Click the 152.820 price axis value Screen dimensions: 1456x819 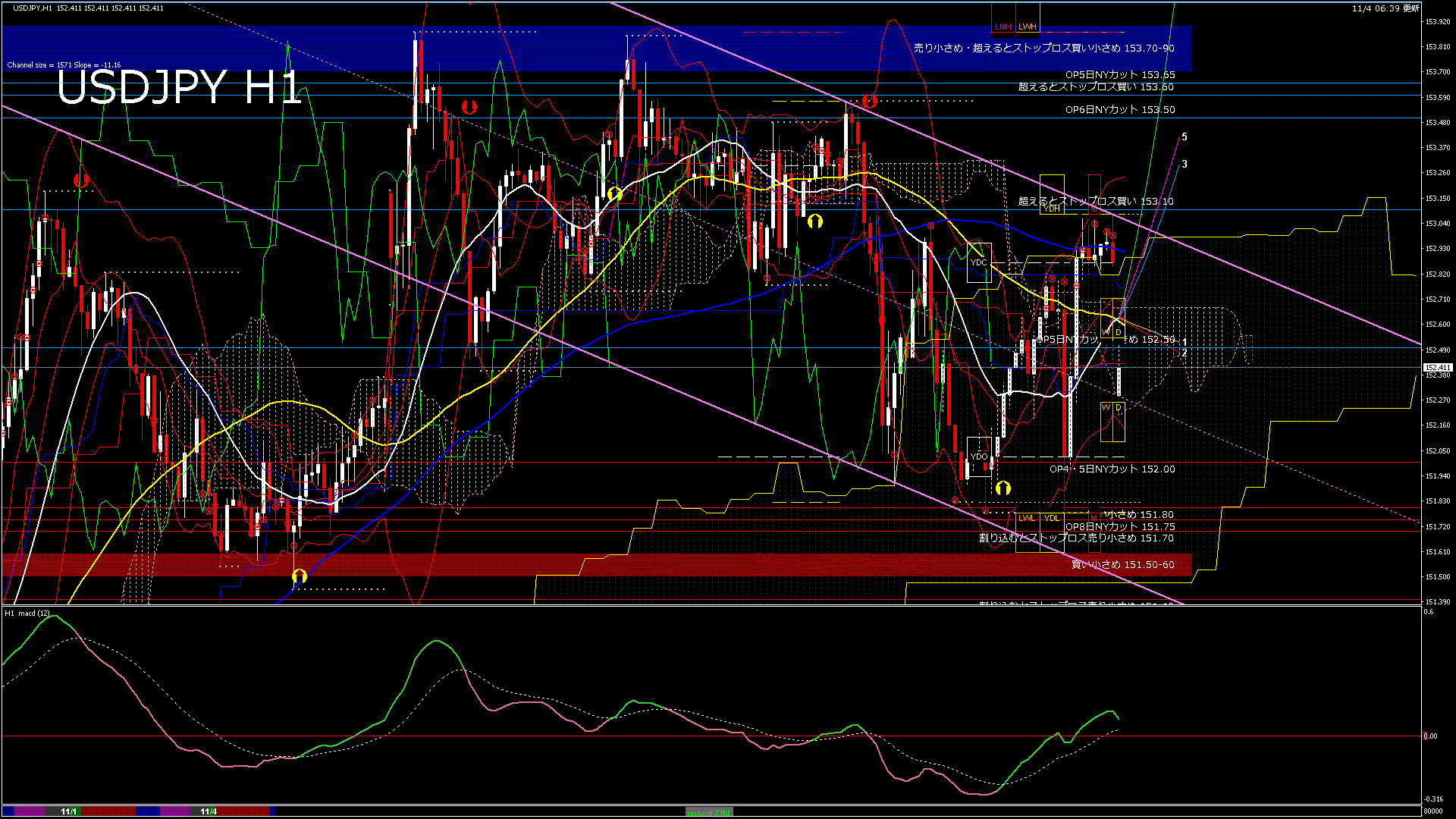click(x=1438, y=275)
